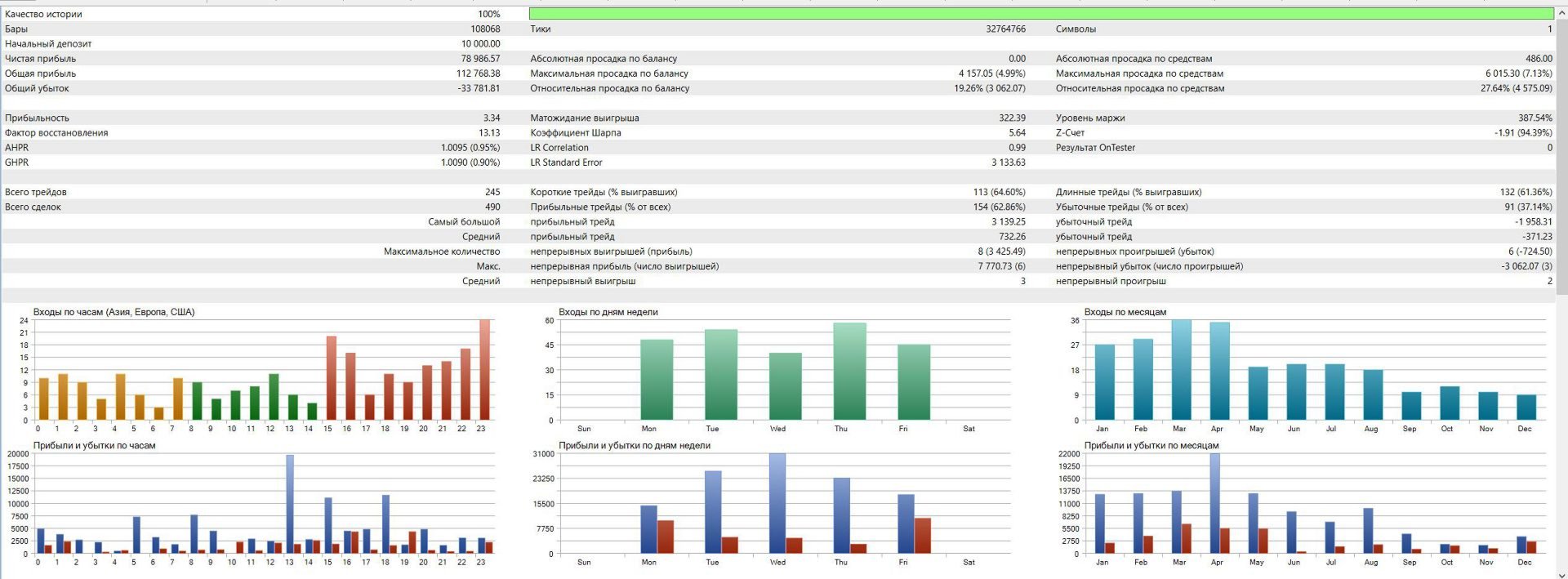Click the Thu bar in entries-by-weekday chart
The image size is (1568, 579).
849,372
